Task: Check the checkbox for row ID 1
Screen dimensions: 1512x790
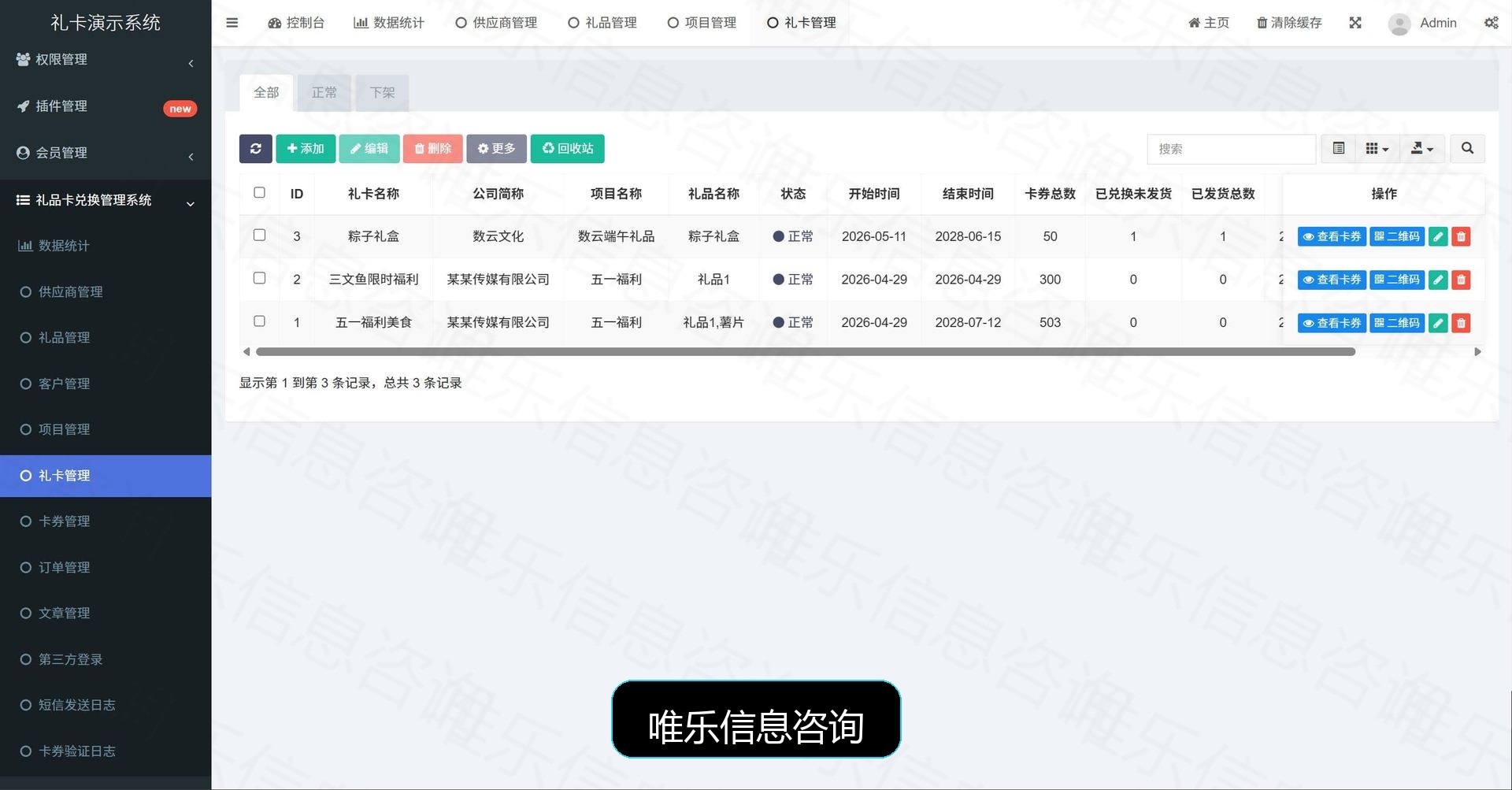Action: coord(259,321)
